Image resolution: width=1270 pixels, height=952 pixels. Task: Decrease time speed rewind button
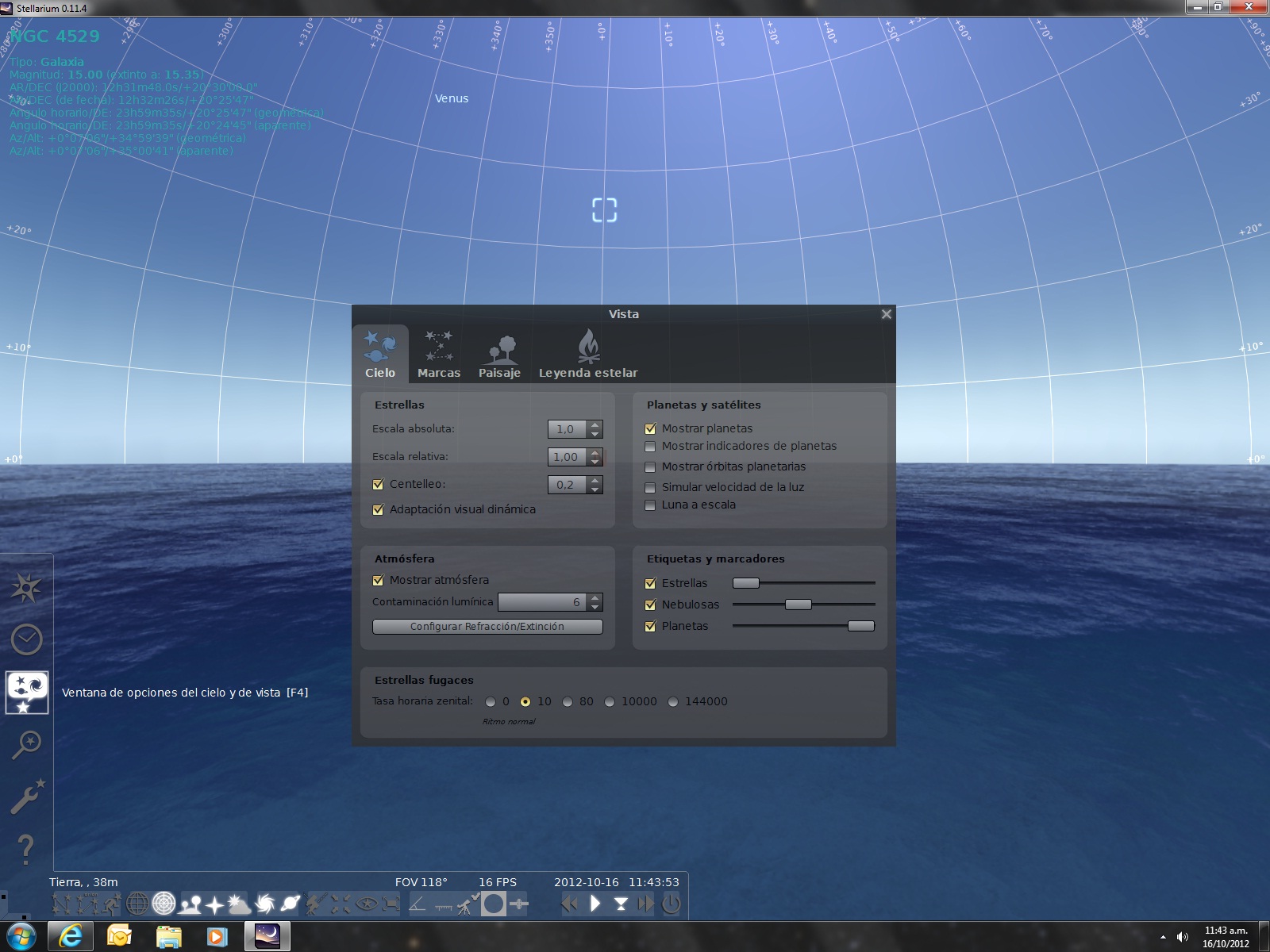569,904
